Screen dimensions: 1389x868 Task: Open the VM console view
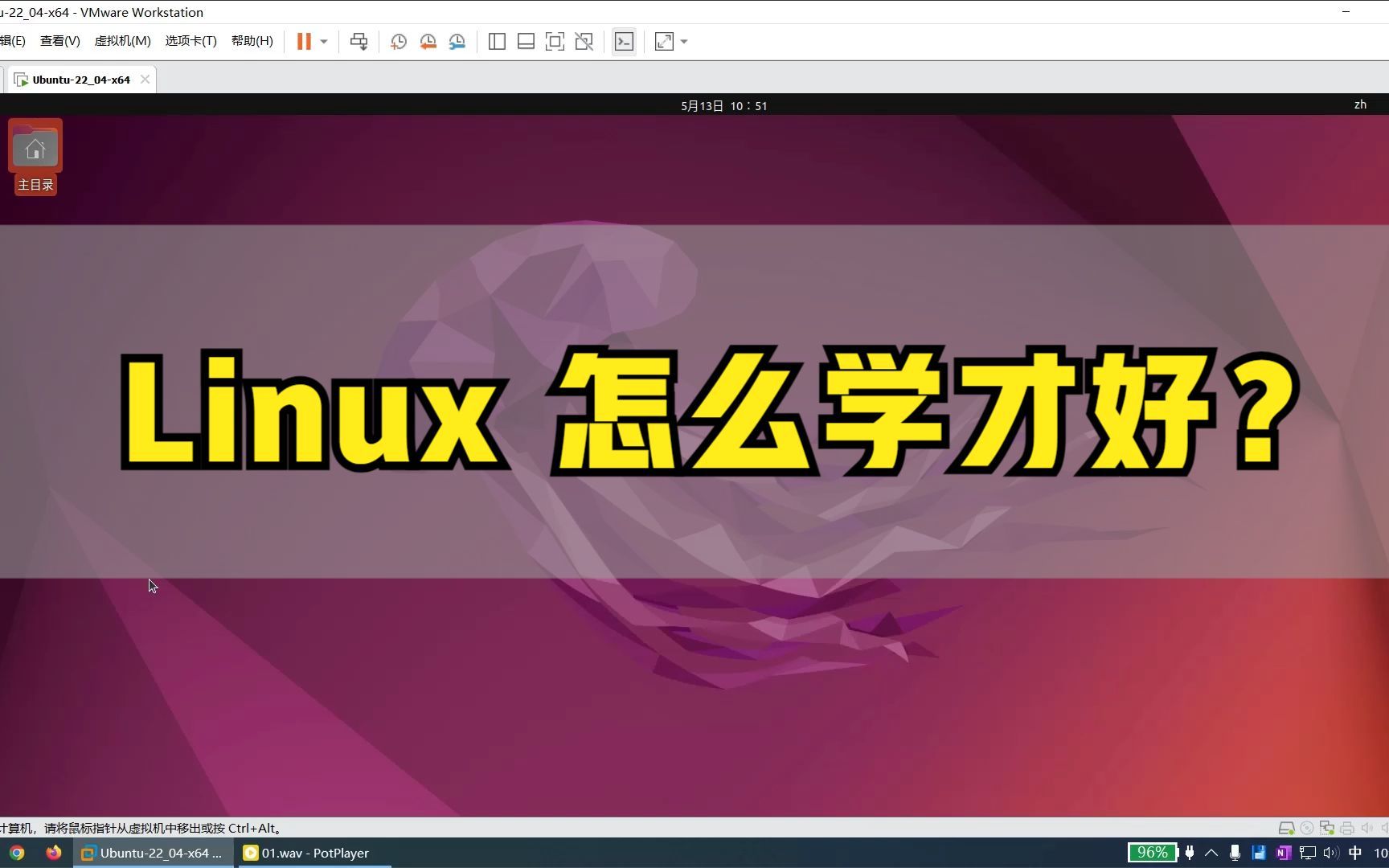[x=624, y=41]
